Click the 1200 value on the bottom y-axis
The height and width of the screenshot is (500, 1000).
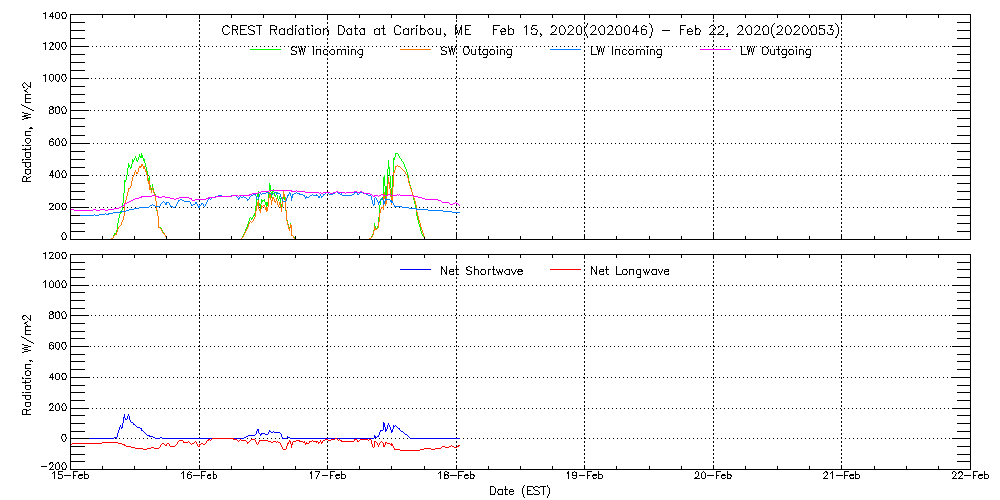tap(55, 256)
